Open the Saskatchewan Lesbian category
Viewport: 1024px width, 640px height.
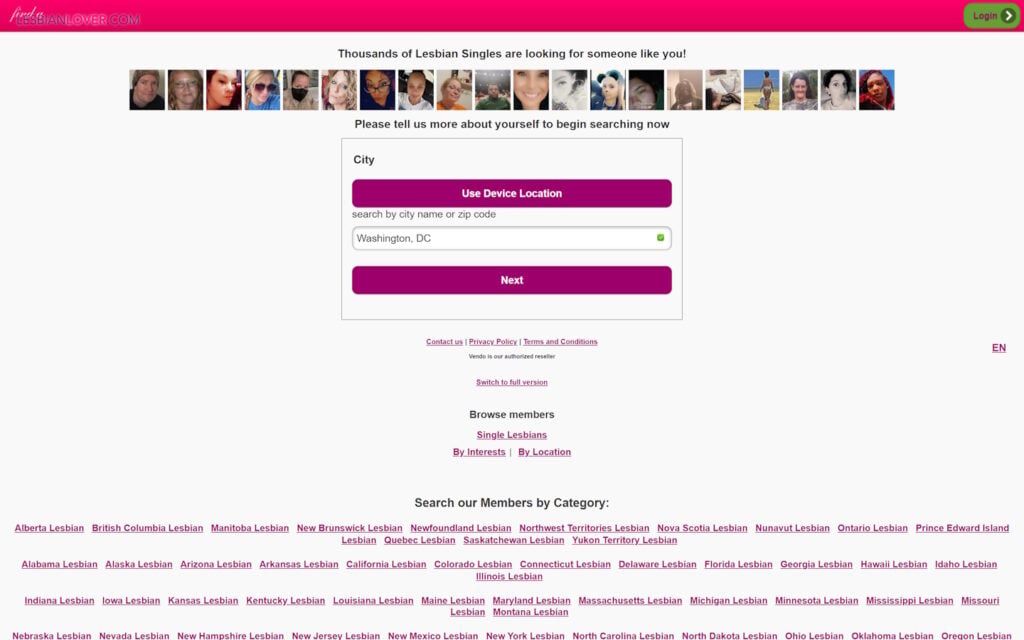513,540
